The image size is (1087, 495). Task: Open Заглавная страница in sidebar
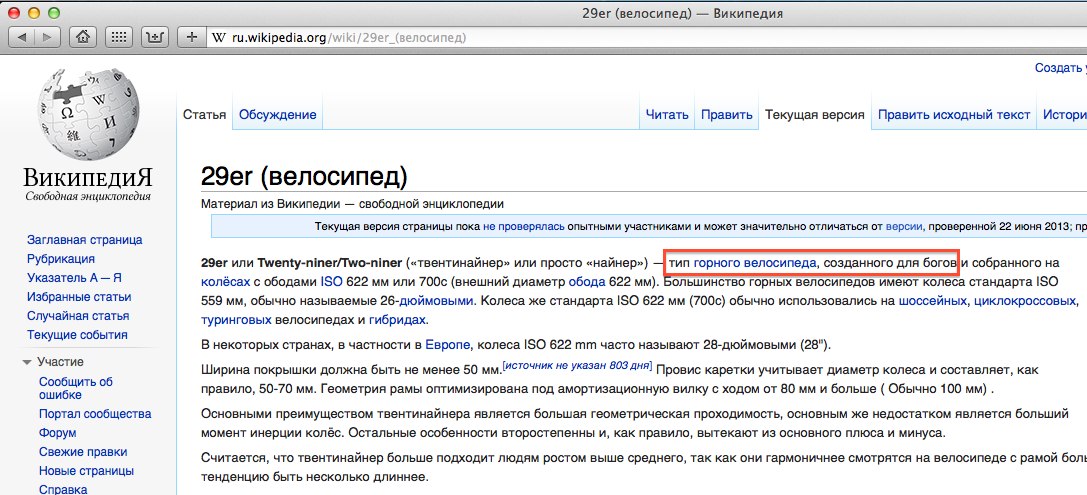(x=85, y=240)
